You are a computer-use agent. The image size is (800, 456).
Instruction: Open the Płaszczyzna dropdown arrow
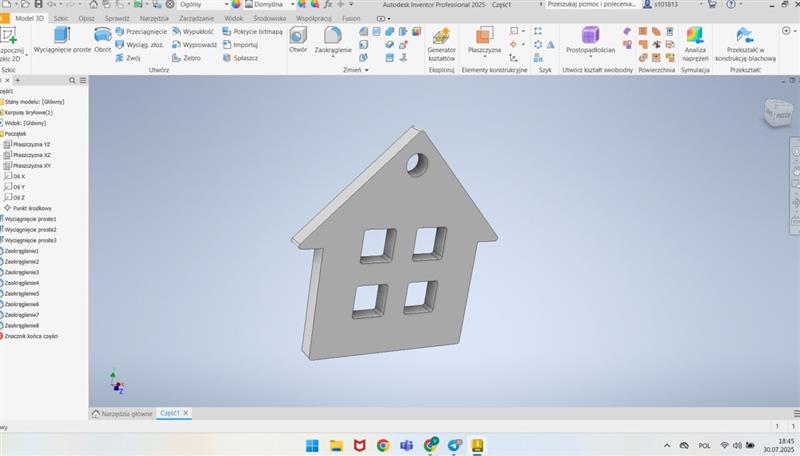[x=484, y=57]
